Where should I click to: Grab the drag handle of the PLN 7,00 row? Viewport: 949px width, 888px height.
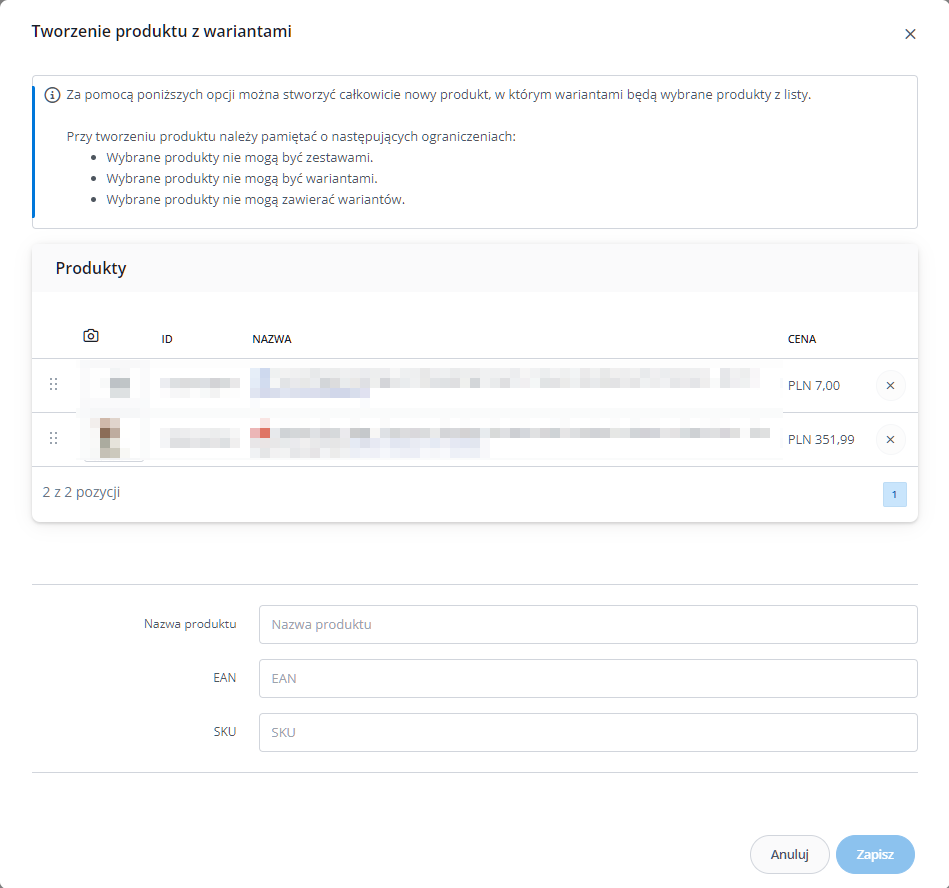coord(53,384)
